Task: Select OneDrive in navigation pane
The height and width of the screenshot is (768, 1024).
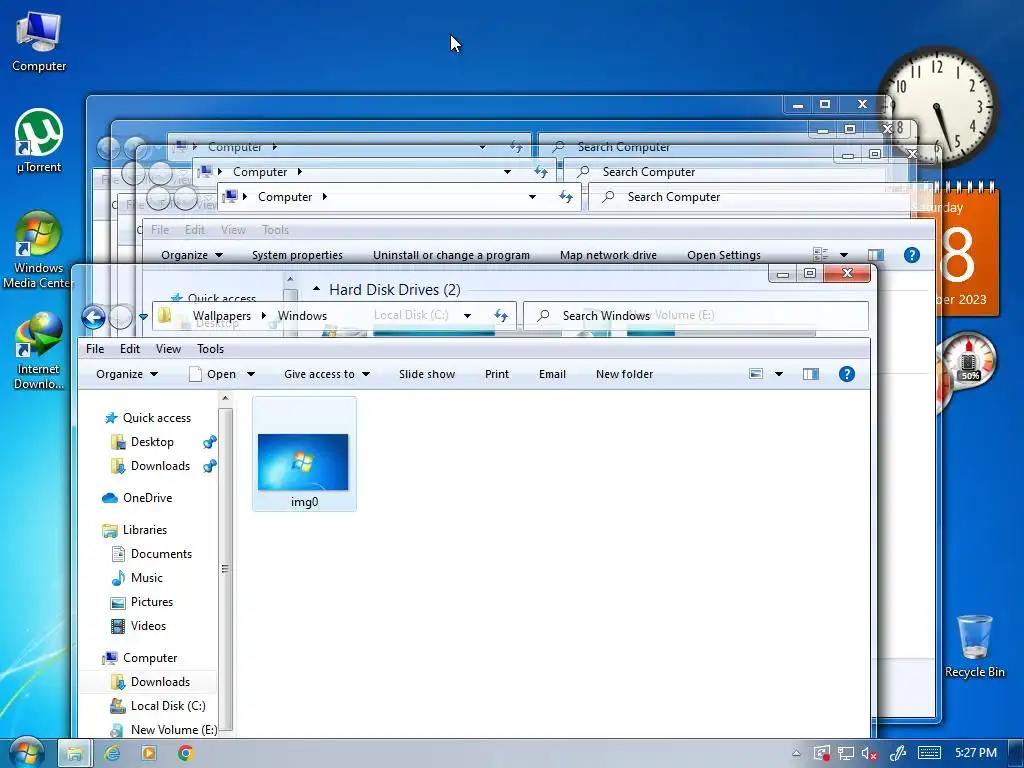Action: (x=147, y=498)
